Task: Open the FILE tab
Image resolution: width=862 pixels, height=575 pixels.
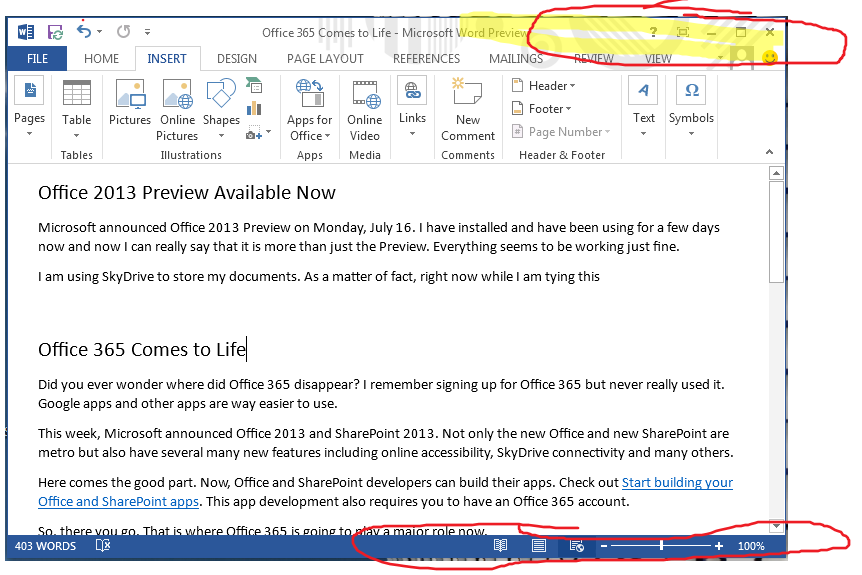Action: click(37, 59)
